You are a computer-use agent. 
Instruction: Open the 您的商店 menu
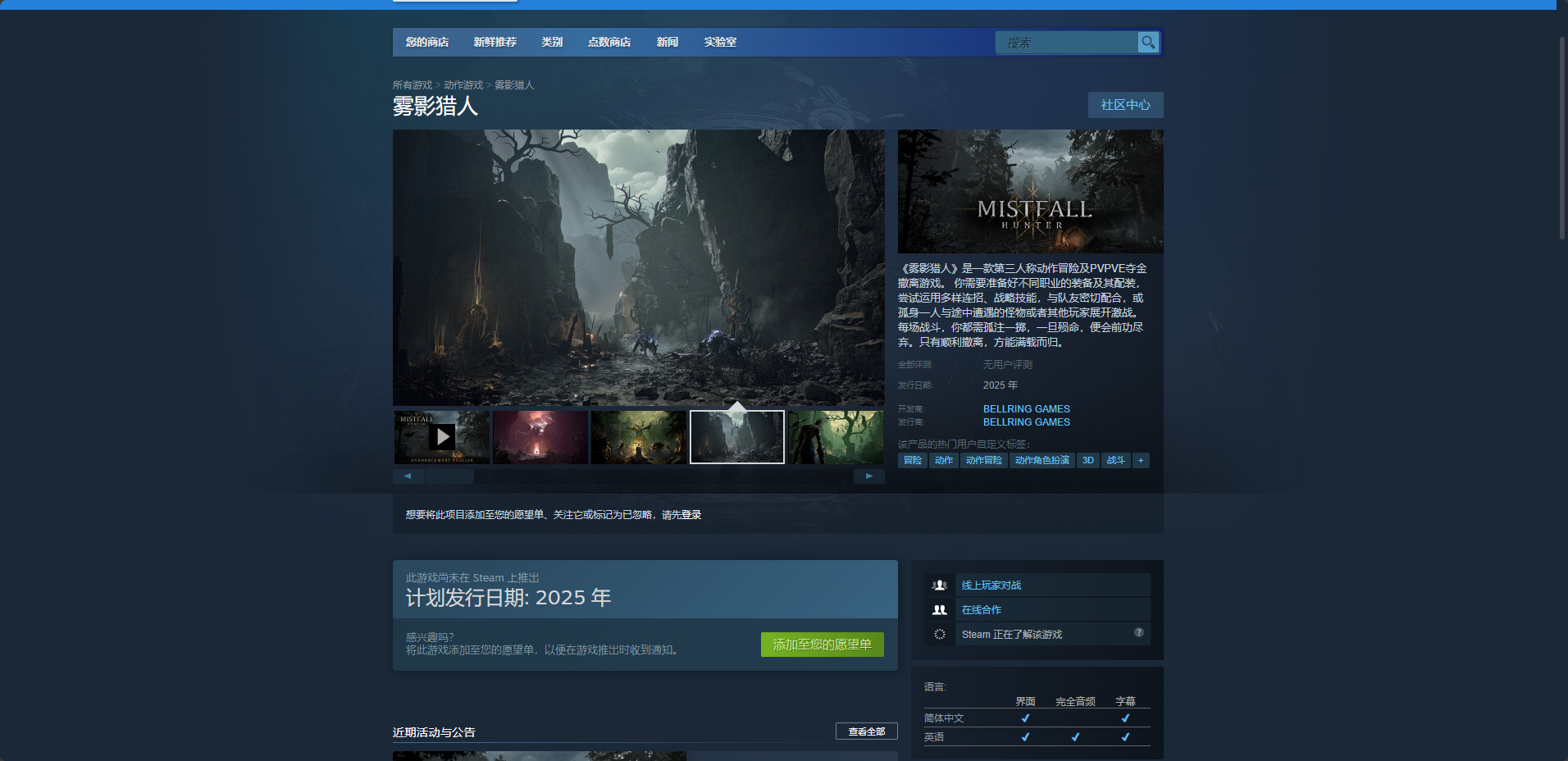pyautogui.click(x=427, y=42)
